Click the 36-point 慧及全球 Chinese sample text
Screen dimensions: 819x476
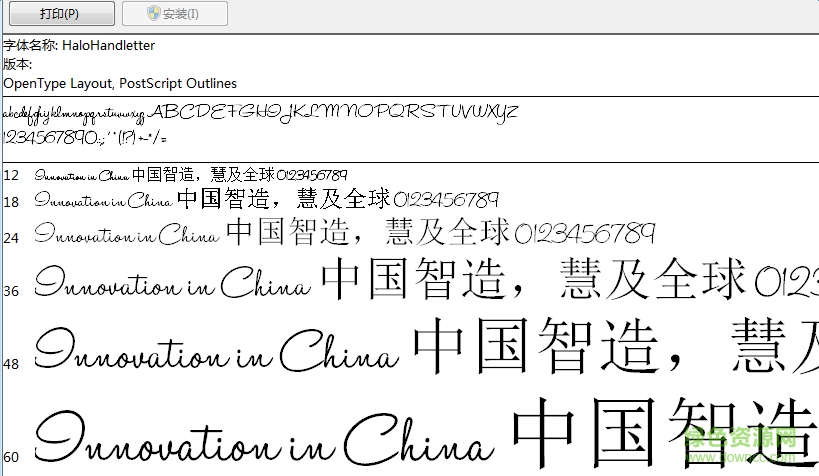click(x=653, y=278)
